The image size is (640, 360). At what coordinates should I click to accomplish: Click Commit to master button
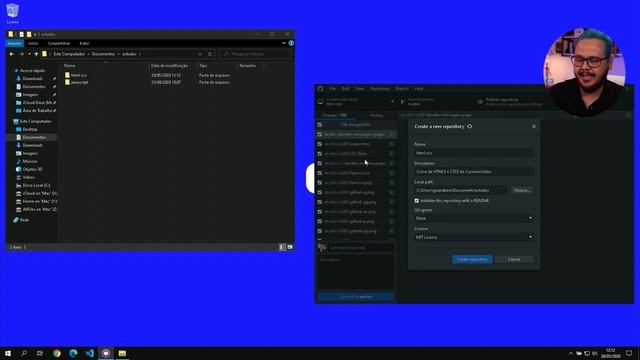pyautogui.click(x=356, y=297)
